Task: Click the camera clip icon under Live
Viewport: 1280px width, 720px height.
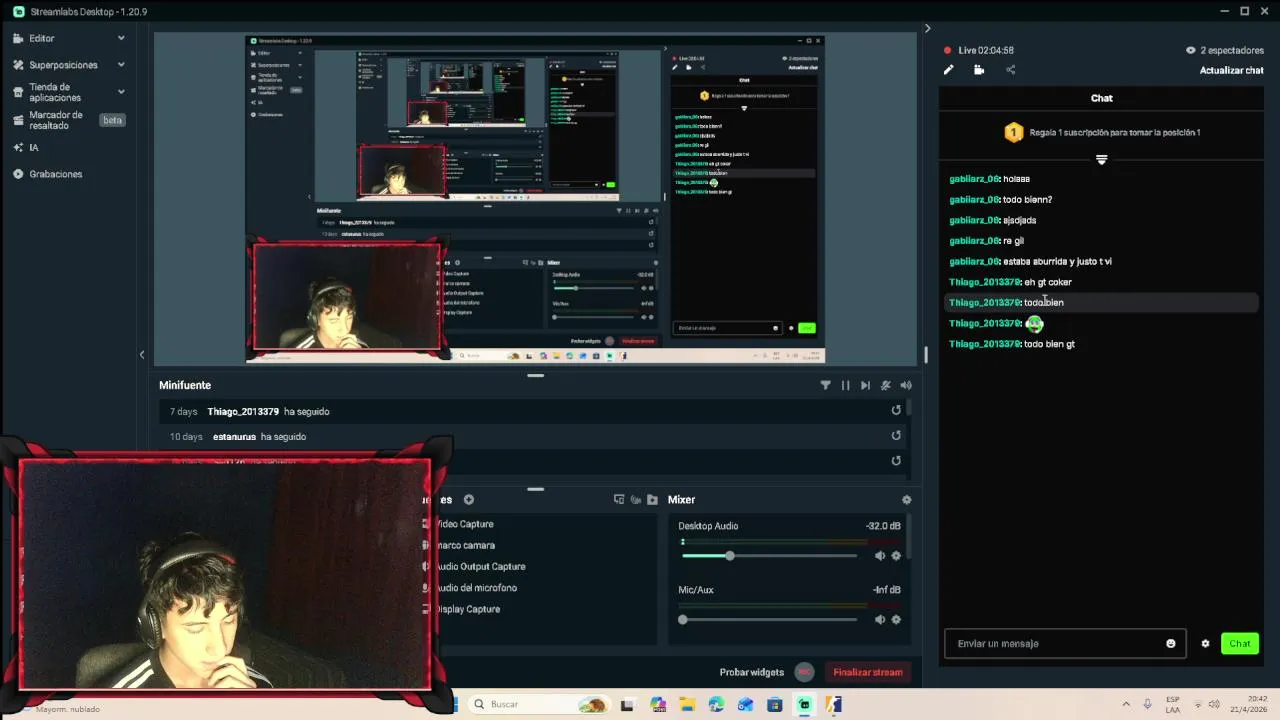Action: [x=979, y=70]
